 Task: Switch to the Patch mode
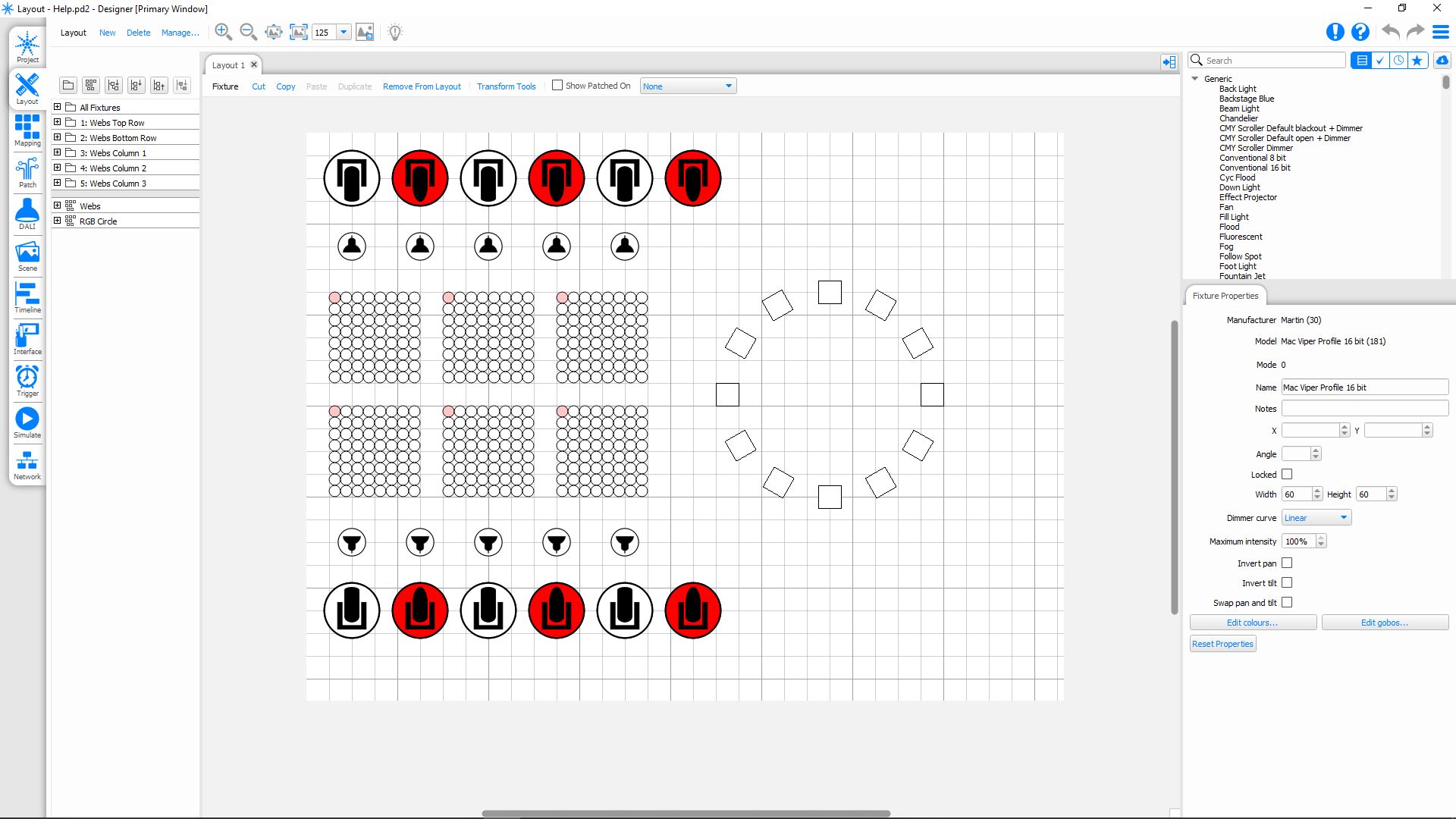click(27, 172)
